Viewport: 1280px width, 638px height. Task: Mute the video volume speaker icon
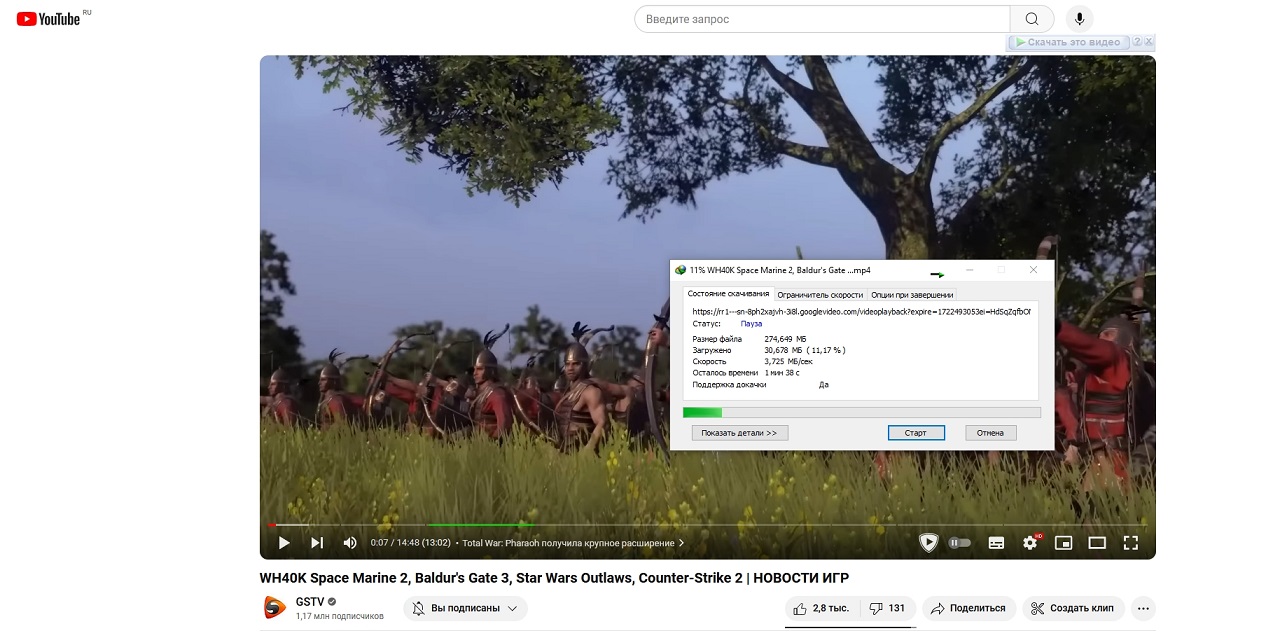click(350, 543)
